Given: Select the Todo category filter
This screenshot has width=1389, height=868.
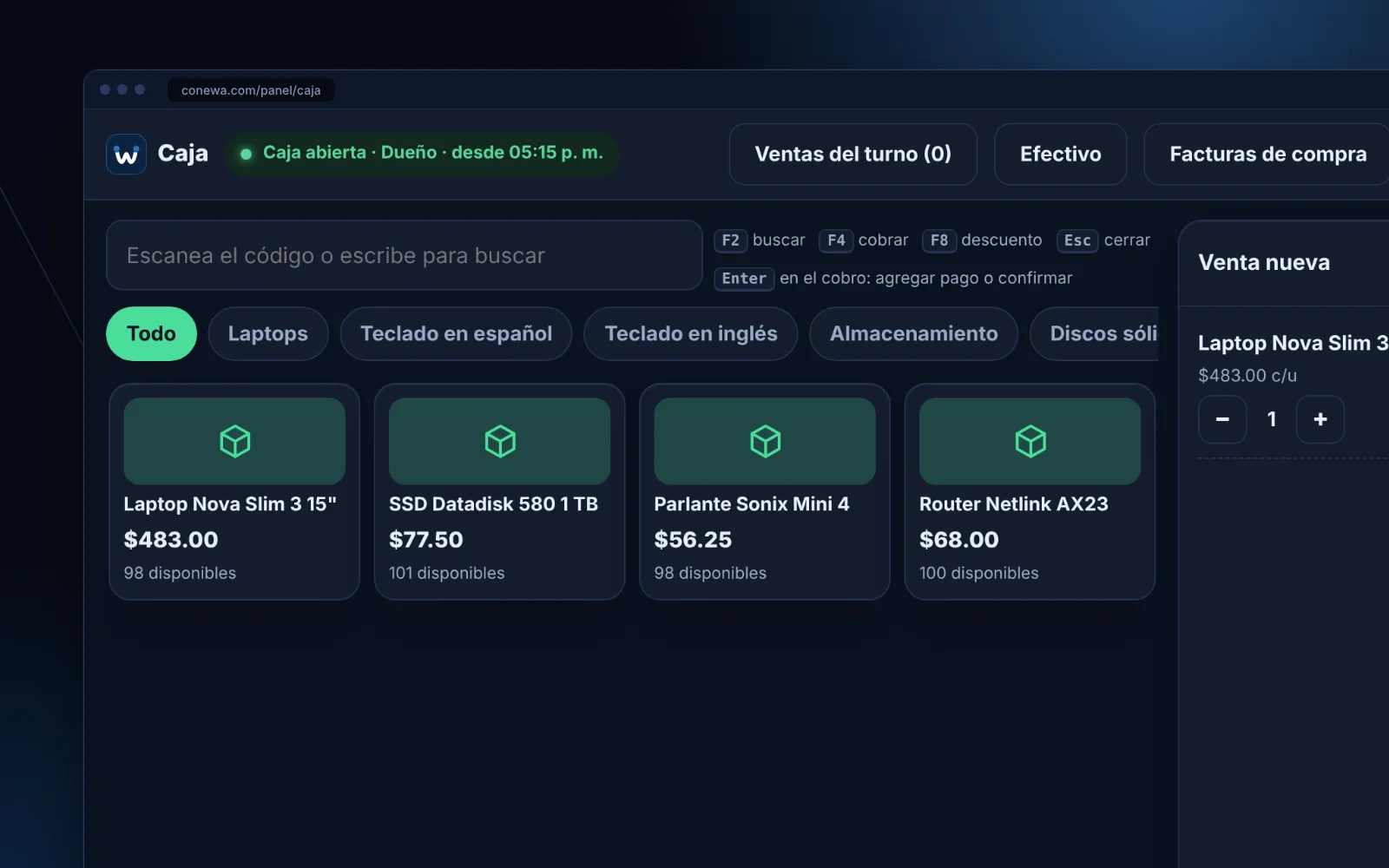Looking at the screenshot, I should pos(151,333).
